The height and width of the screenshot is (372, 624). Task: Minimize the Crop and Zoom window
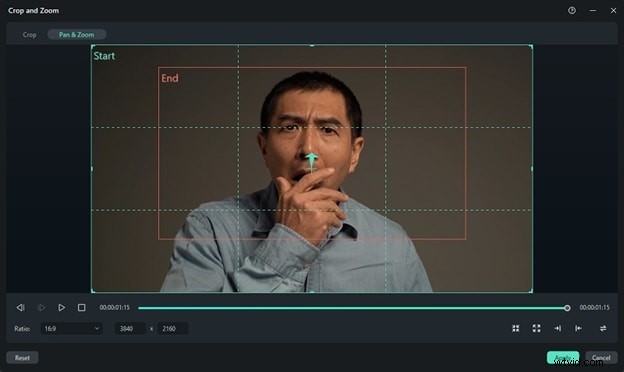593,11
